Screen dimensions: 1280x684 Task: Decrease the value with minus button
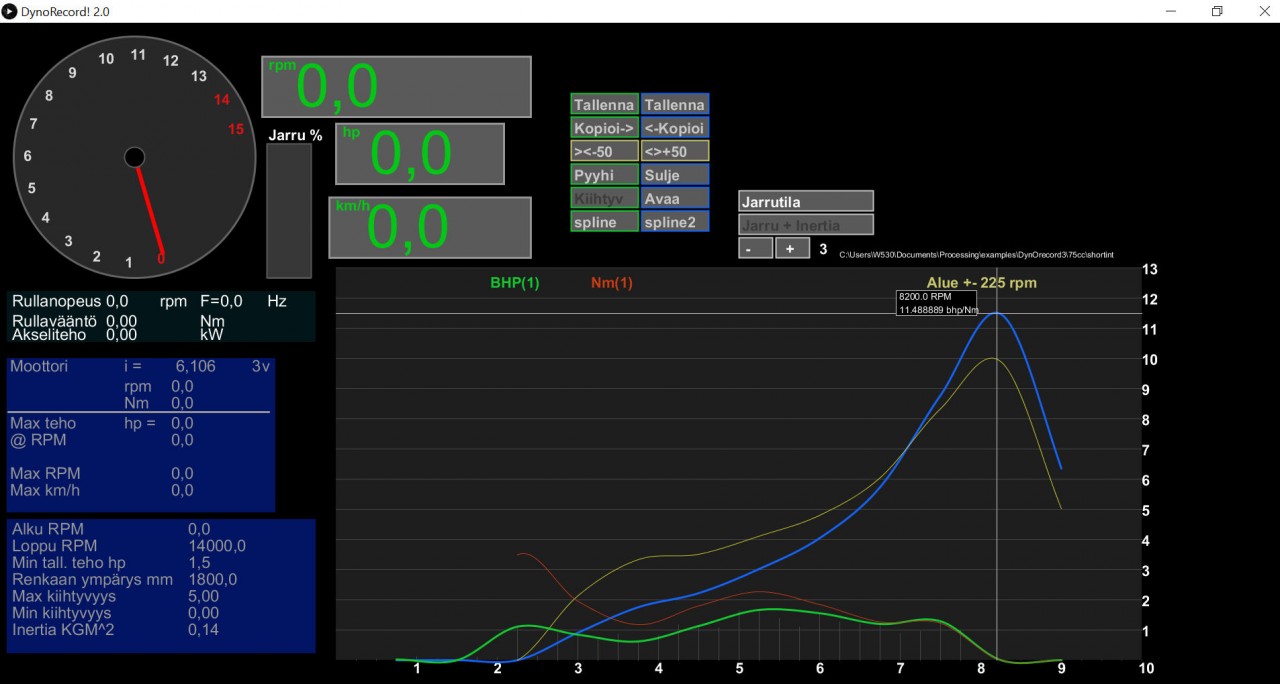click(x=755, y=249)
